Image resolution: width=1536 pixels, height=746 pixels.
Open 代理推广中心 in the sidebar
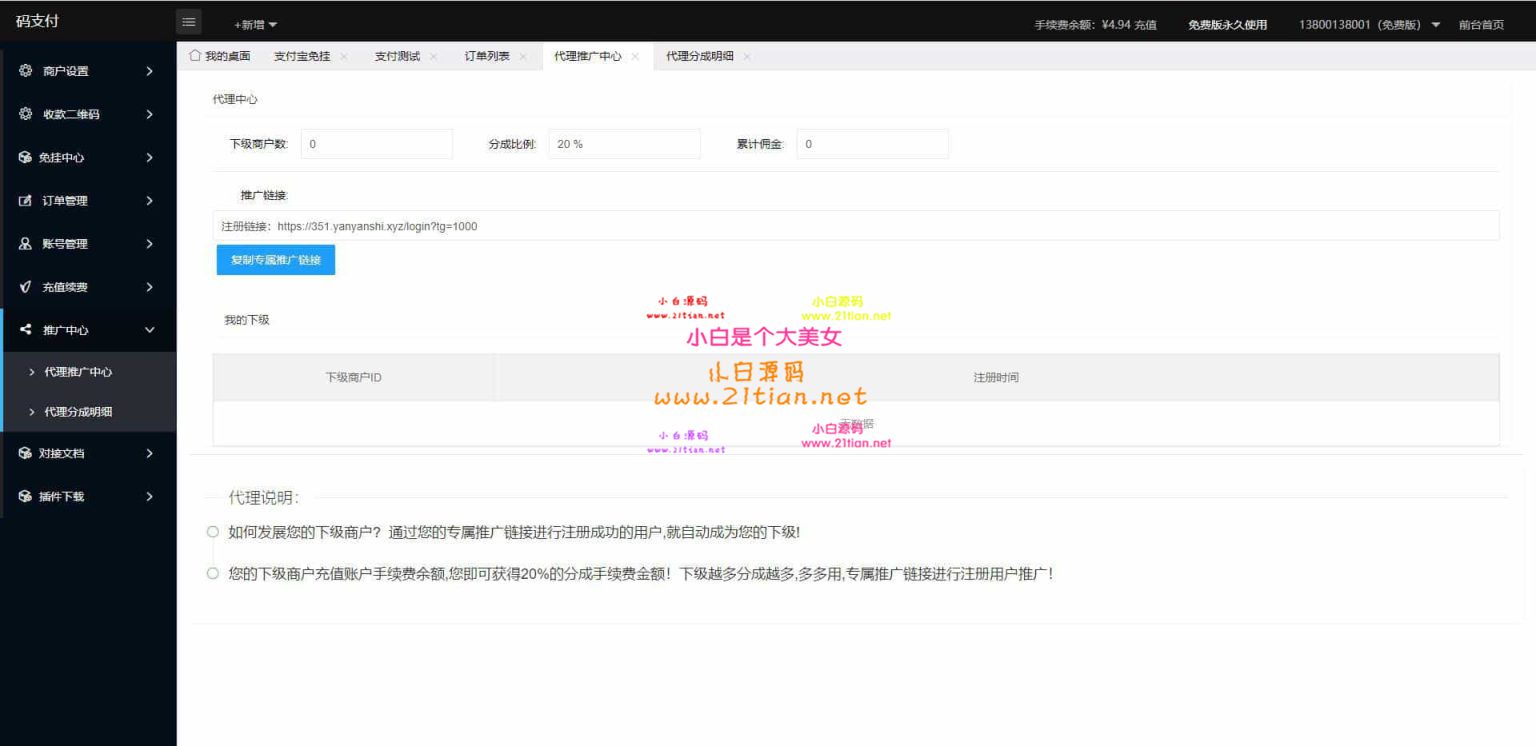(x=88, y=372)
